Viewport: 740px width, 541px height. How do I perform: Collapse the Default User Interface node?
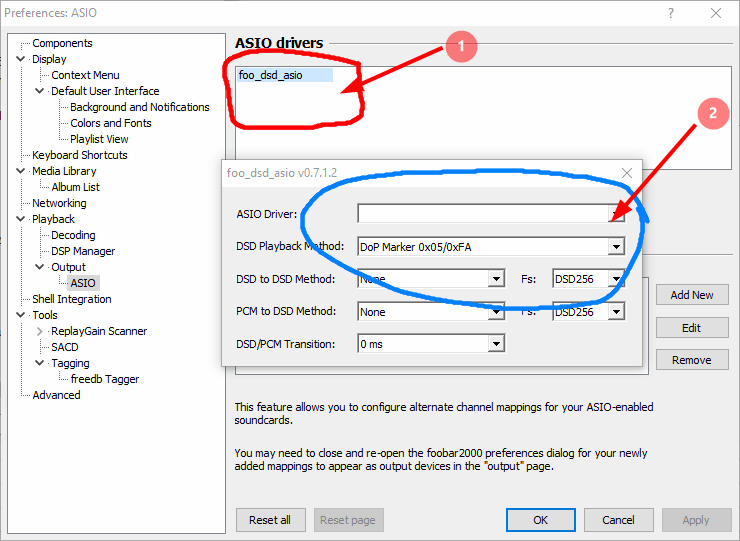(40, 91)
